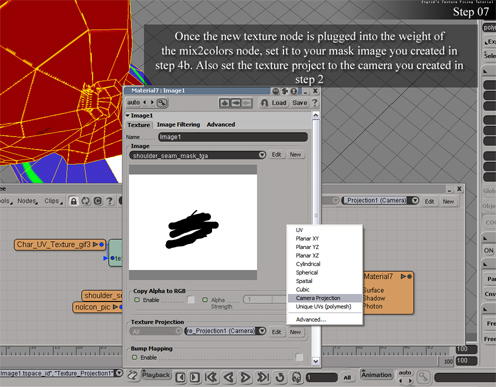Click the loop playback icon
Viewport: 496px width, 387px height.
point(280,377)
